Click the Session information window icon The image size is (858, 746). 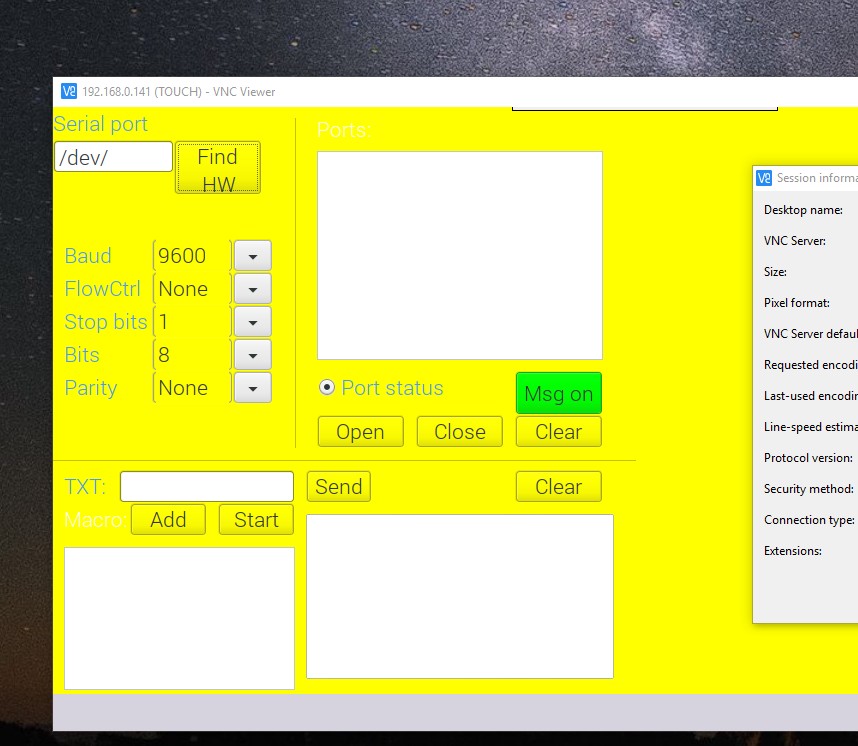[764, 178]
